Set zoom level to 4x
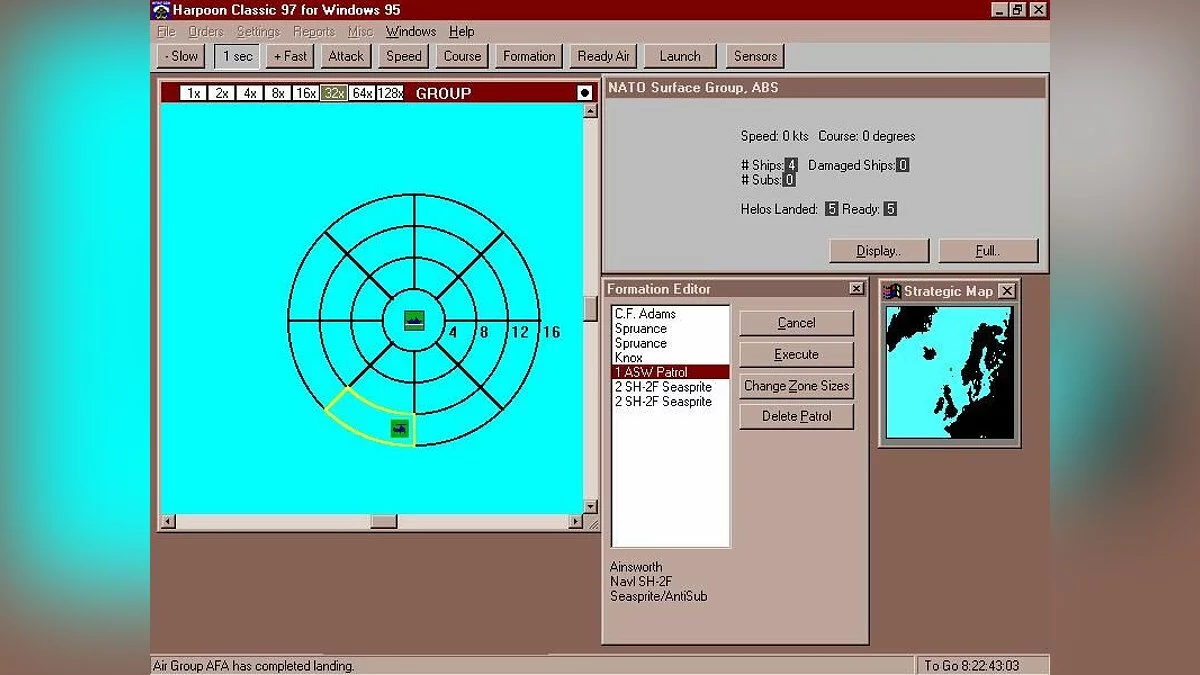 249,93
